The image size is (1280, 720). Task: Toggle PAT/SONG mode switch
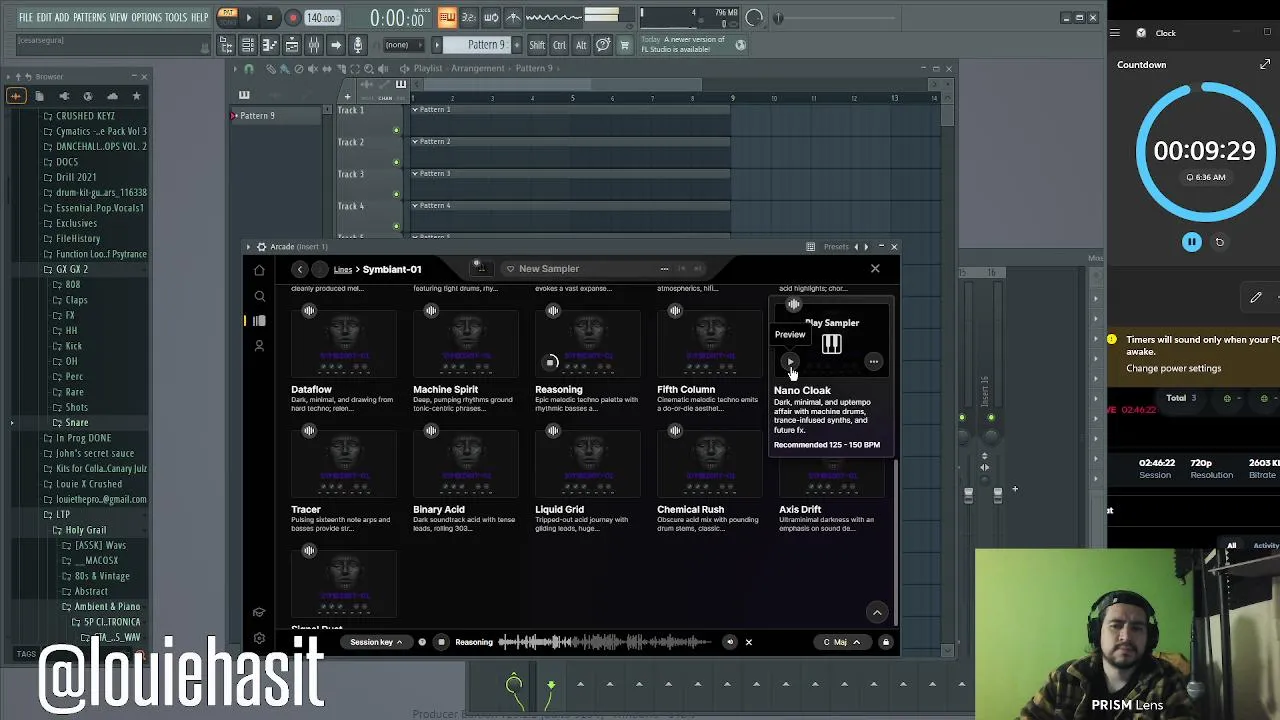point(227,17)
